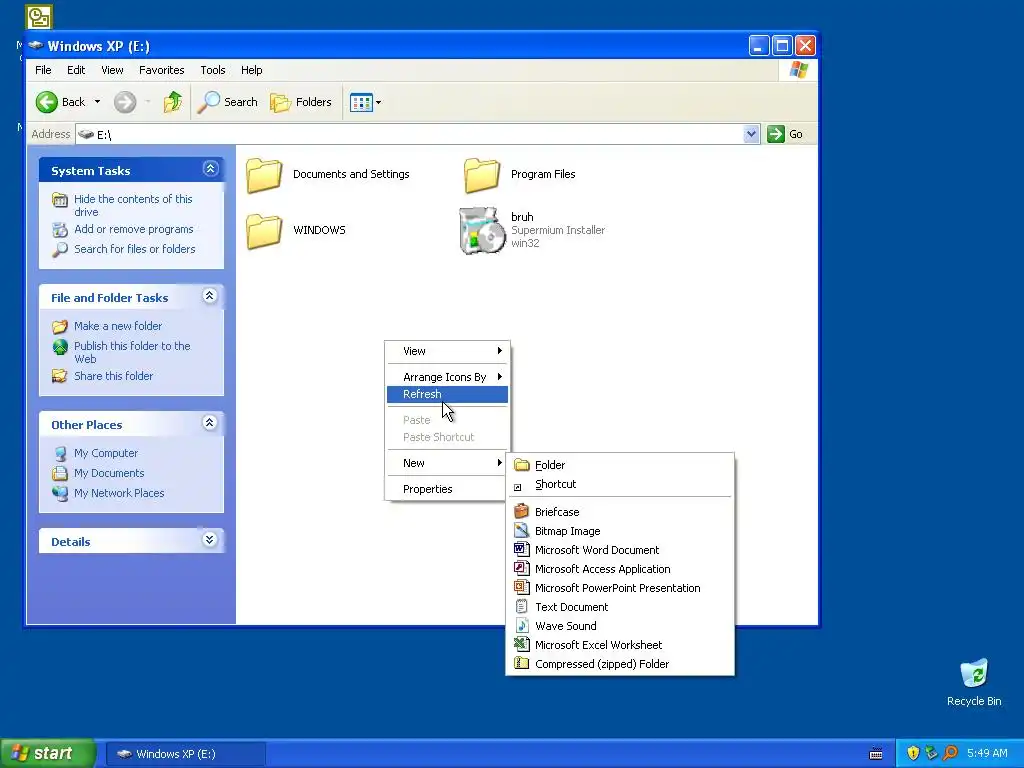Viewport: 1024px width, 768px height.
Task: Create new Briefcase
Action: 620,512
